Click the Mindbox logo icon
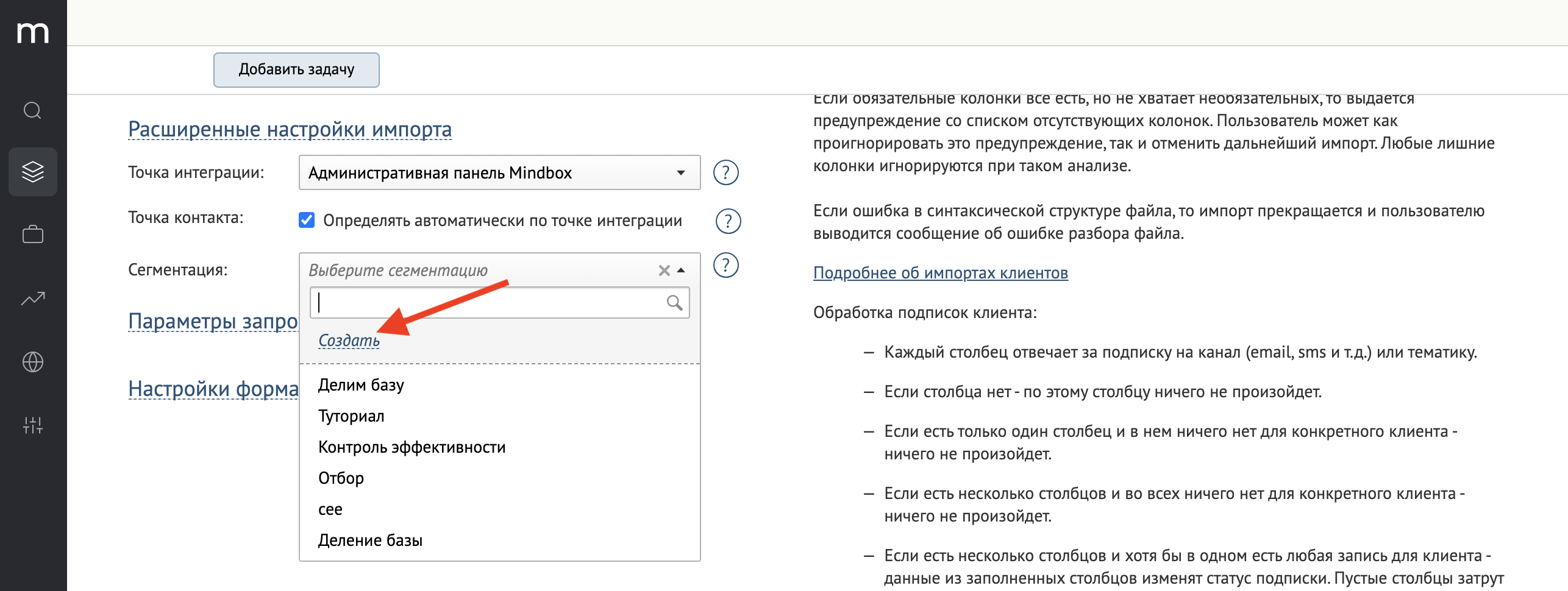This screenshot has height=591, width=1568. (x=33, y=32)
